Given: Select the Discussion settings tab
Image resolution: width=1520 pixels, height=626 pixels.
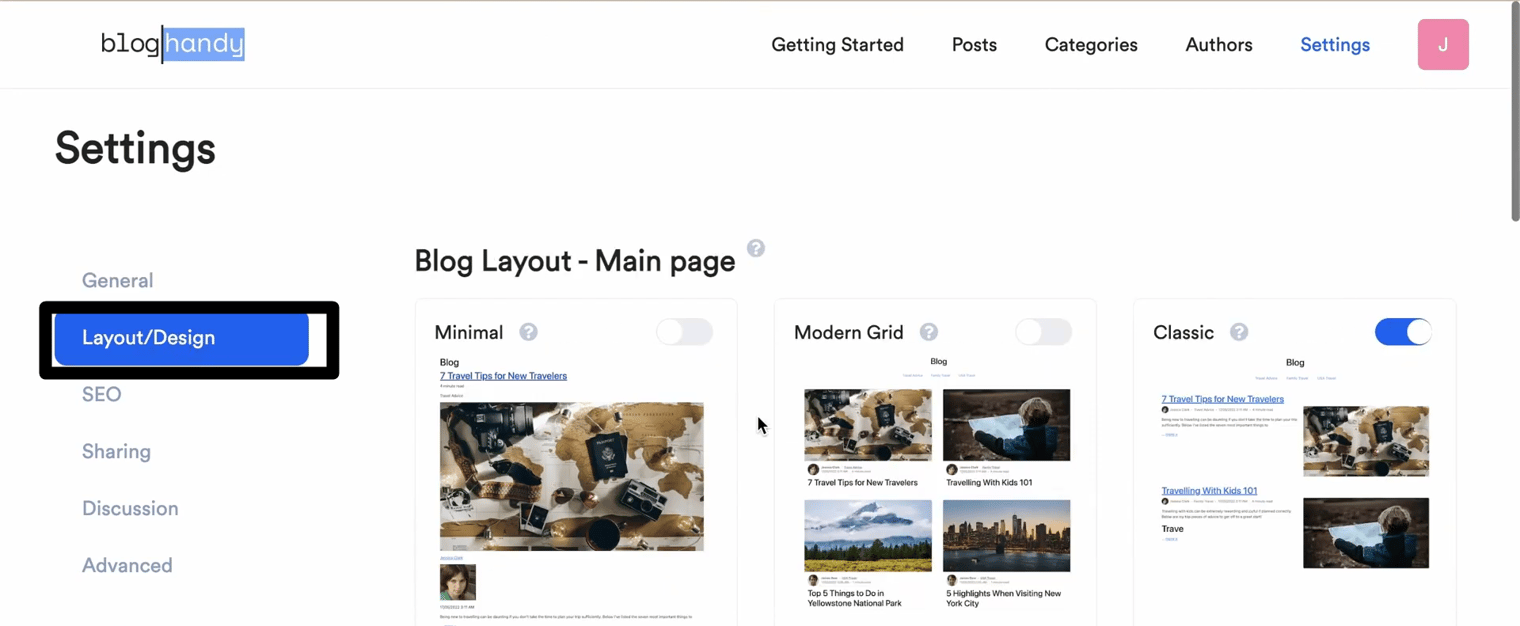Looking at the screenshot, I should pyautogui.click(x=130, y=509).
